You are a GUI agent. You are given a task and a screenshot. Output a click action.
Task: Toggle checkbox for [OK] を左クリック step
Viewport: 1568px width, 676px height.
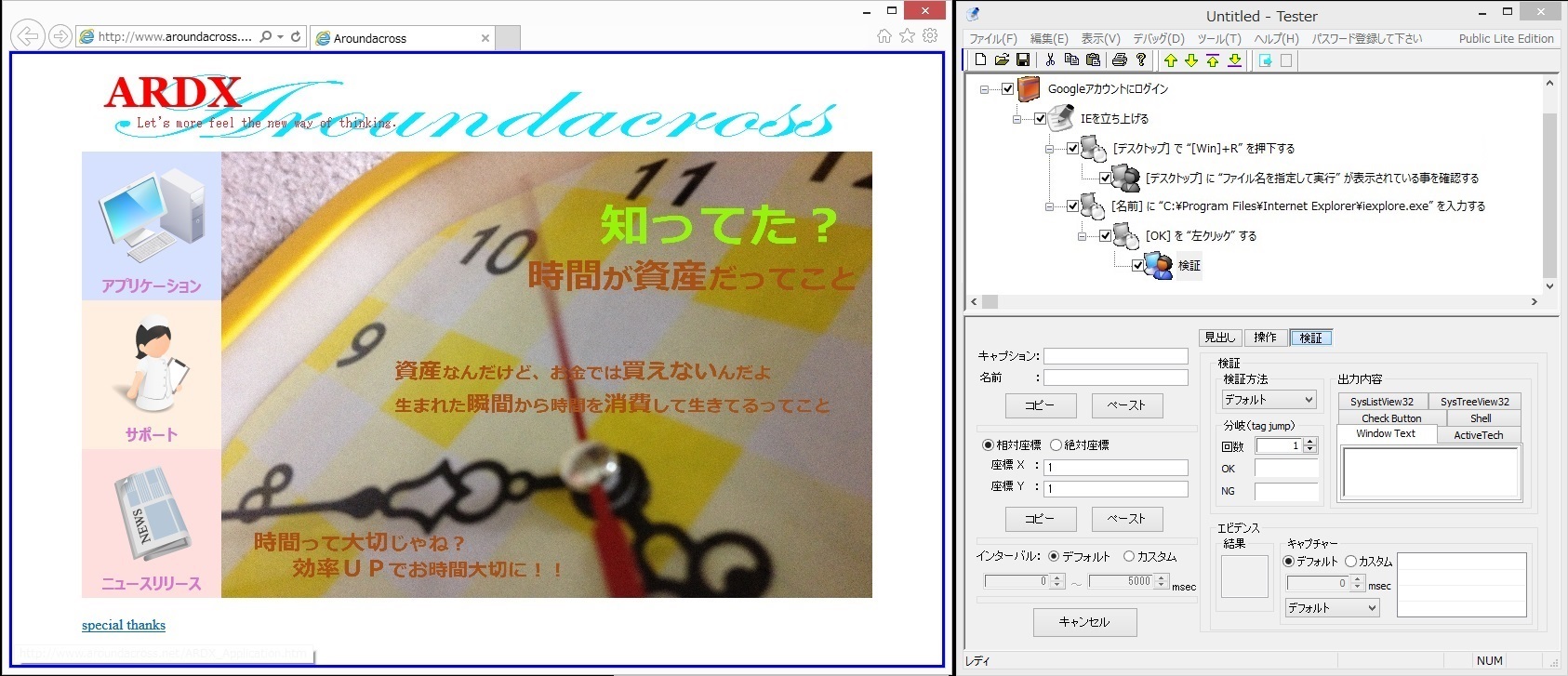tap(1105, 236)
